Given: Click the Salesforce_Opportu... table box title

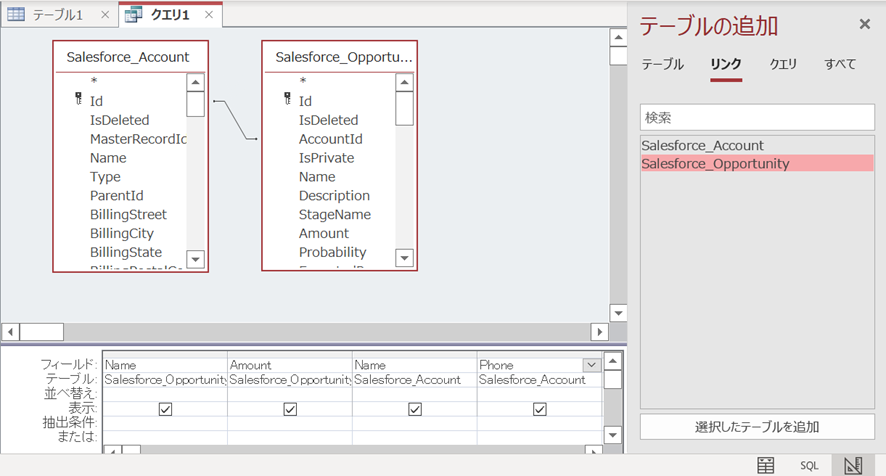Looking at the screenshot, I should 343,57.
